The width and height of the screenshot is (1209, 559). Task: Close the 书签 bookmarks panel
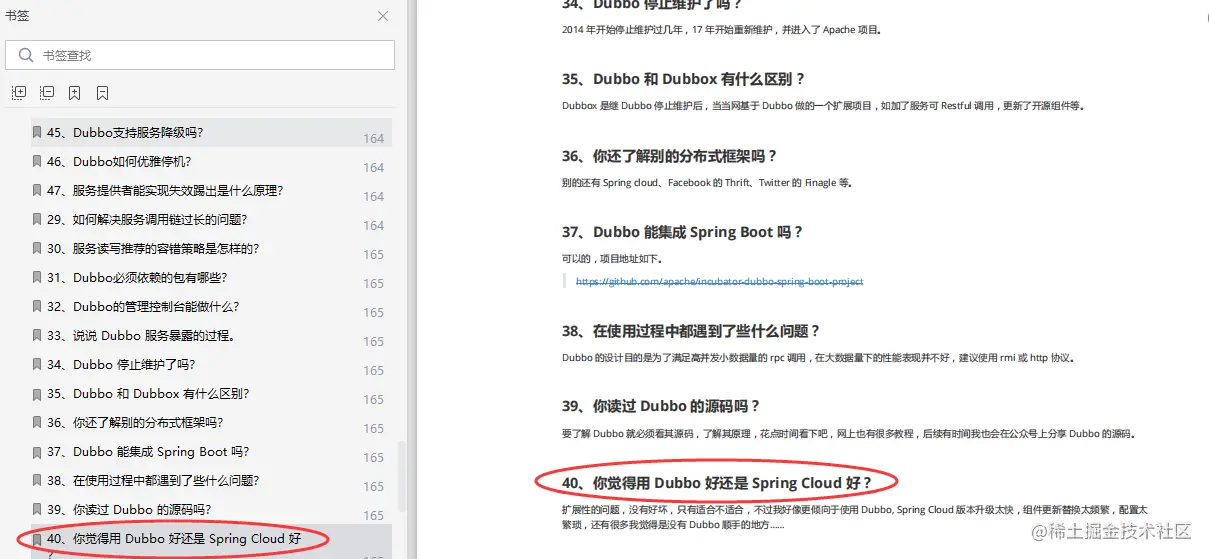(383, 16)
